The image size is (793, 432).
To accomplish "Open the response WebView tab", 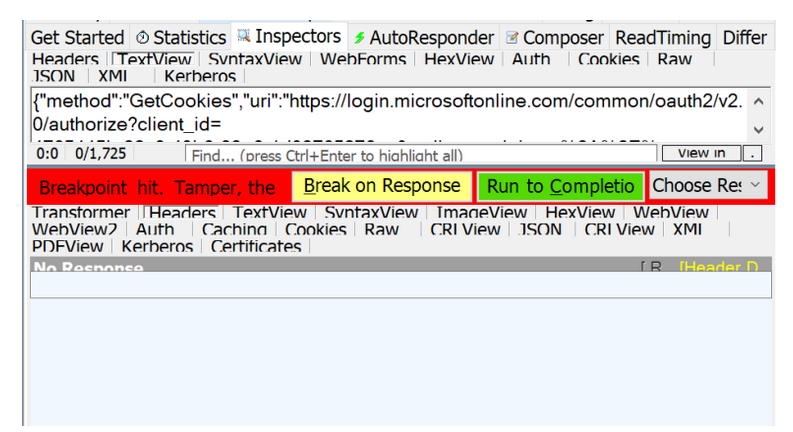I will (x=671, y=212).
